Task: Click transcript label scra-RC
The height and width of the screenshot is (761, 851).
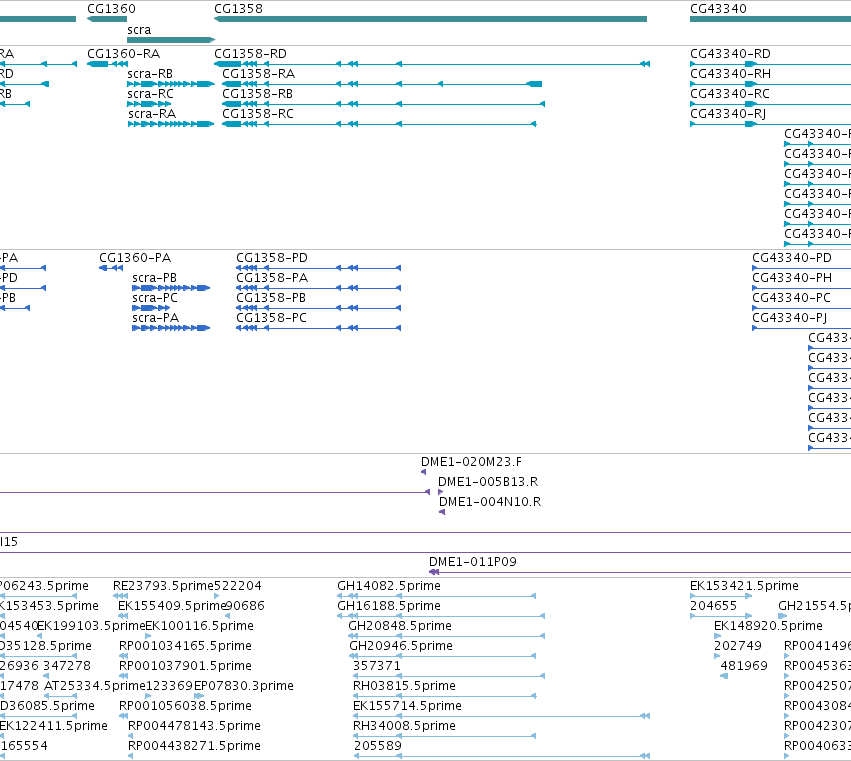Action: (x=150, y=94)
